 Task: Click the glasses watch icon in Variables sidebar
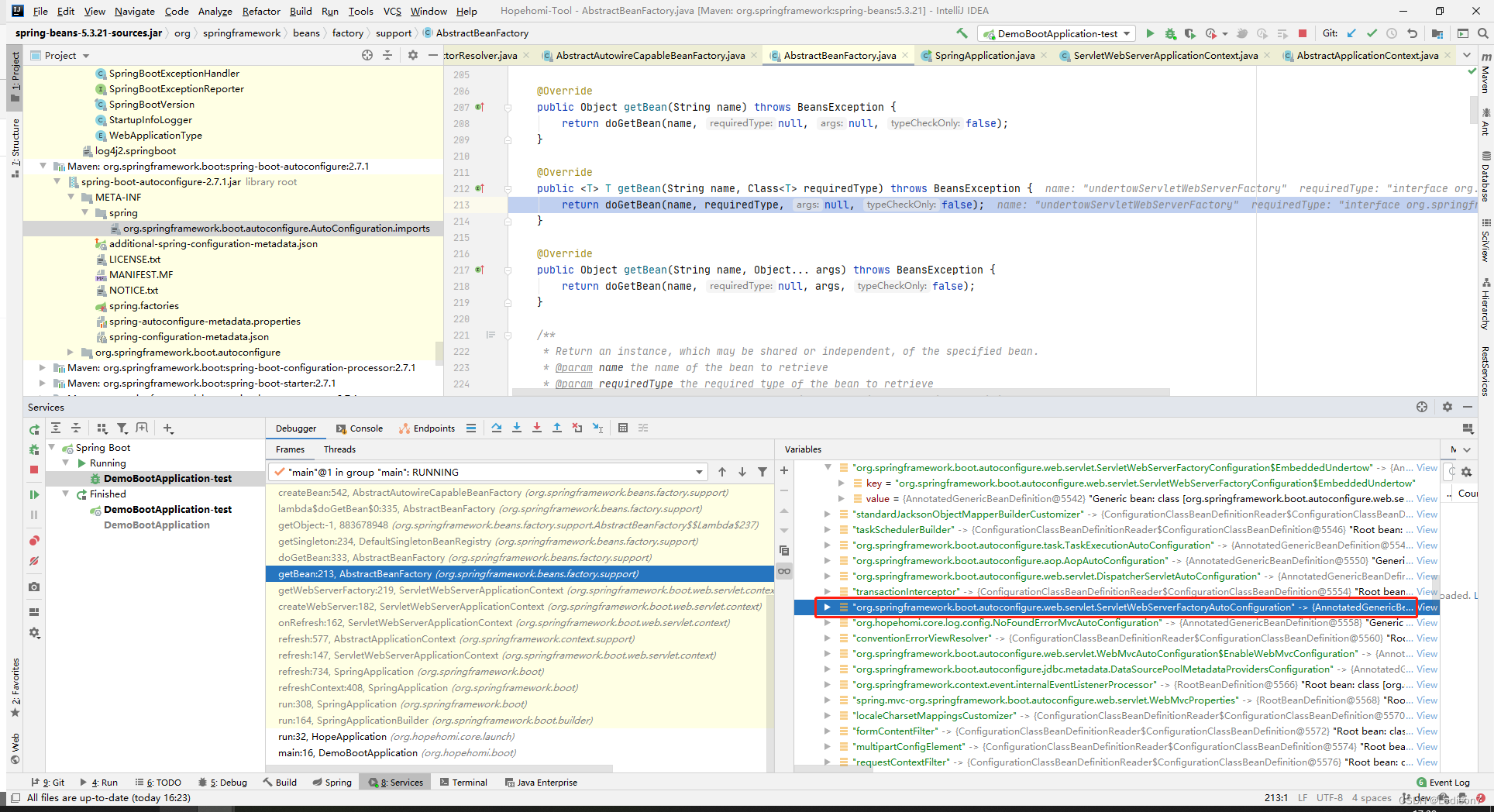tap(784, 571)
